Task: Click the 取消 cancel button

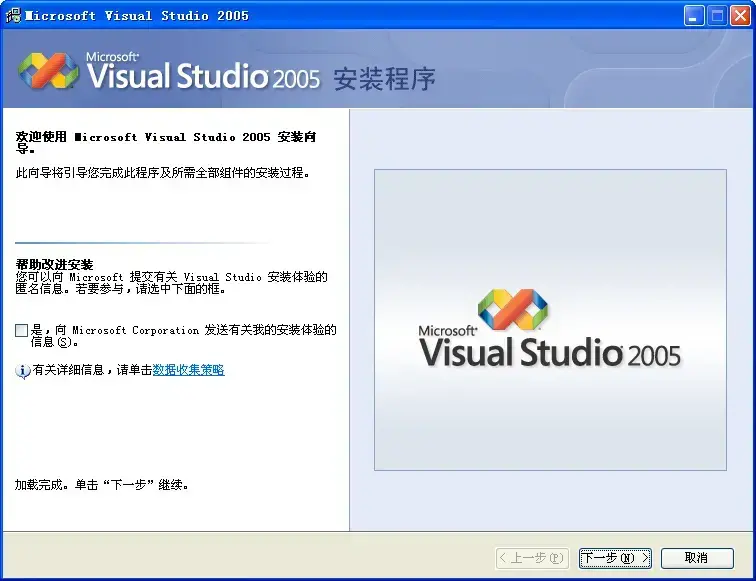Action: tap(697, 558)
